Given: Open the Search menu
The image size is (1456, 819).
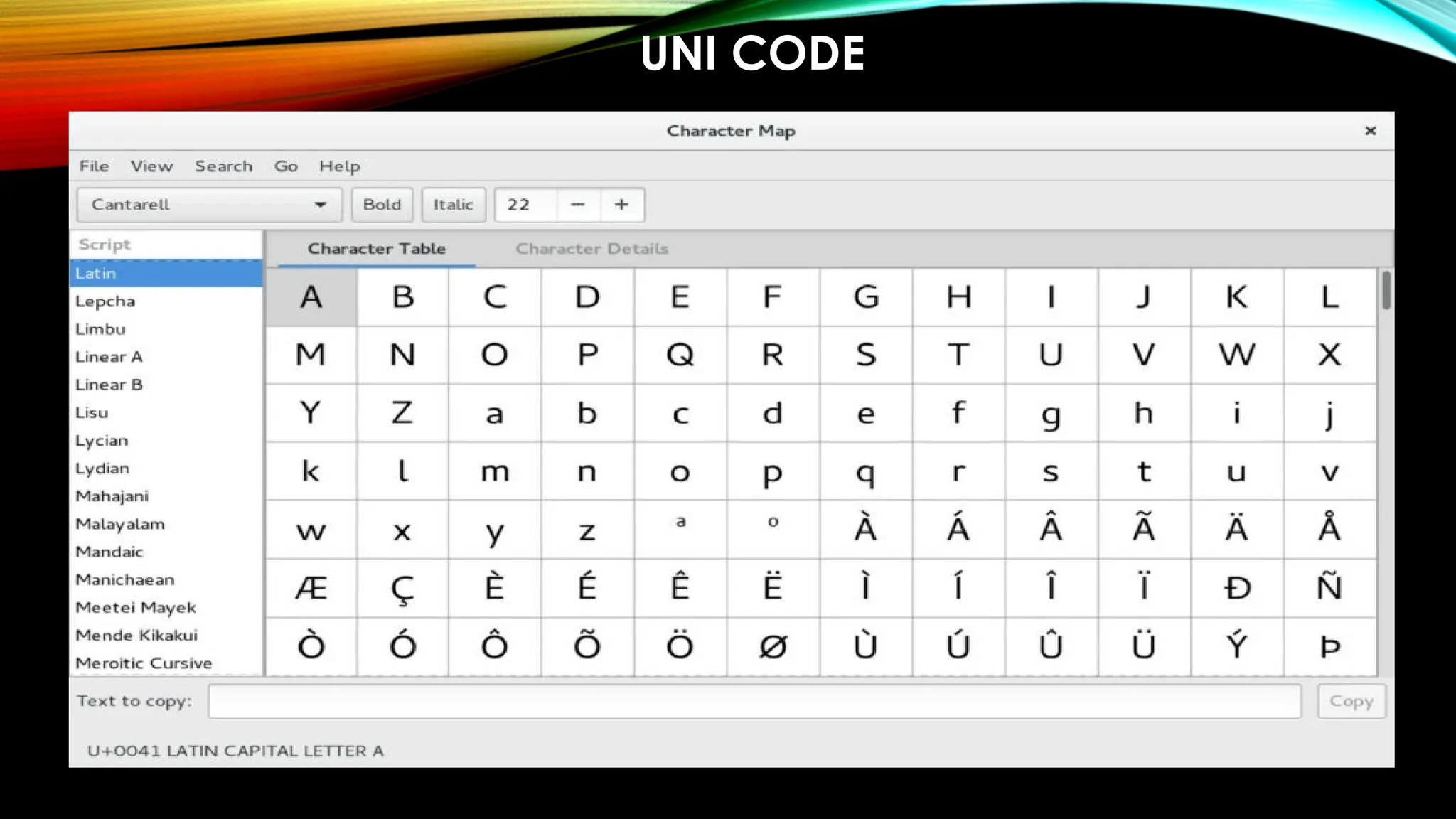Looking at the screenshot, I should coord(223,166).
